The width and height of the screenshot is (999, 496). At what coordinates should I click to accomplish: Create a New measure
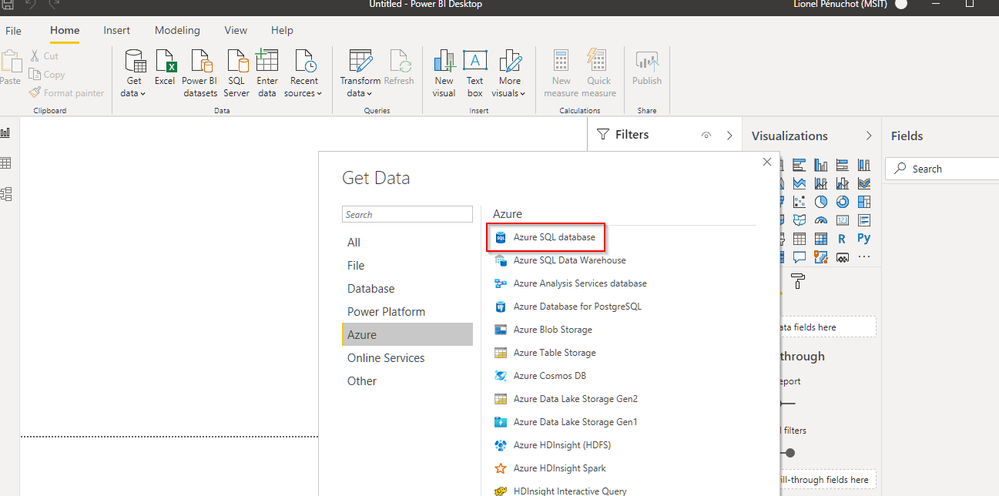click(x=561, y=73)
